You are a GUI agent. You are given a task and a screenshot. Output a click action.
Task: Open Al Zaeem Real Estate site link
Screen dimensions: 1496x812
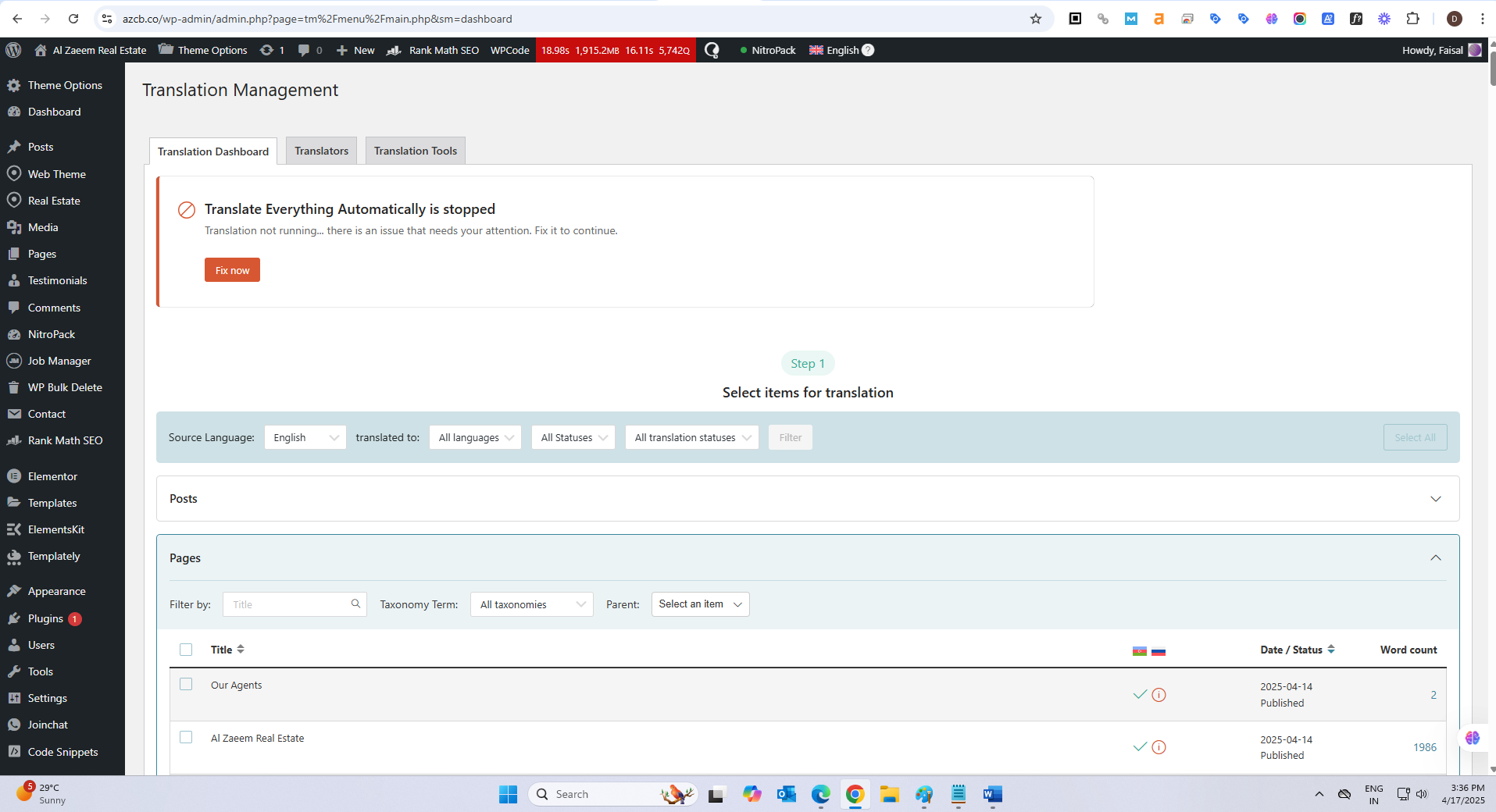[x=90, y=50]
